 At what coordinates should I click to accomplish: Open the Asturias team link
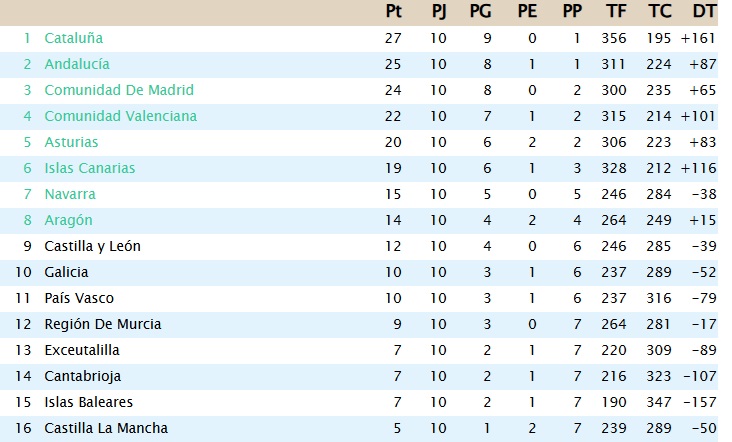pos(71,142)
